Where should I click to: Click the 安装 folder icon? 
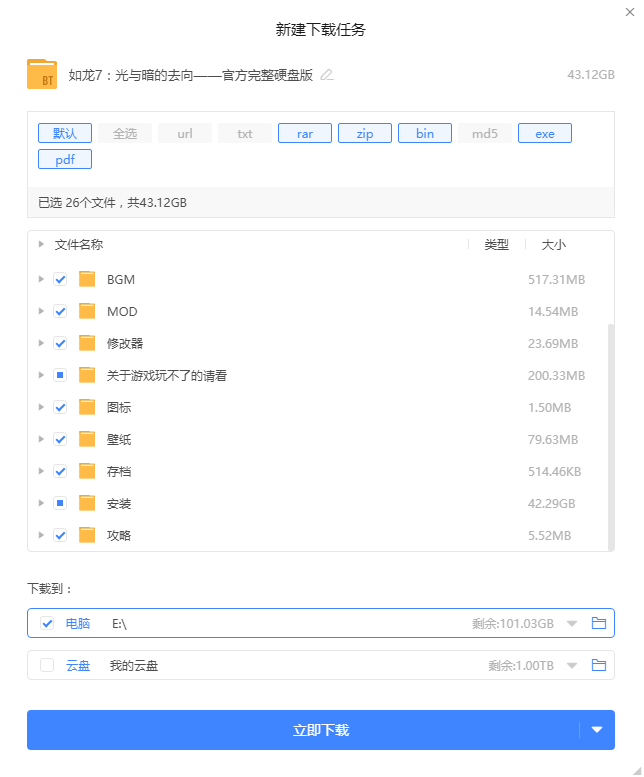[x=87, y=503]
